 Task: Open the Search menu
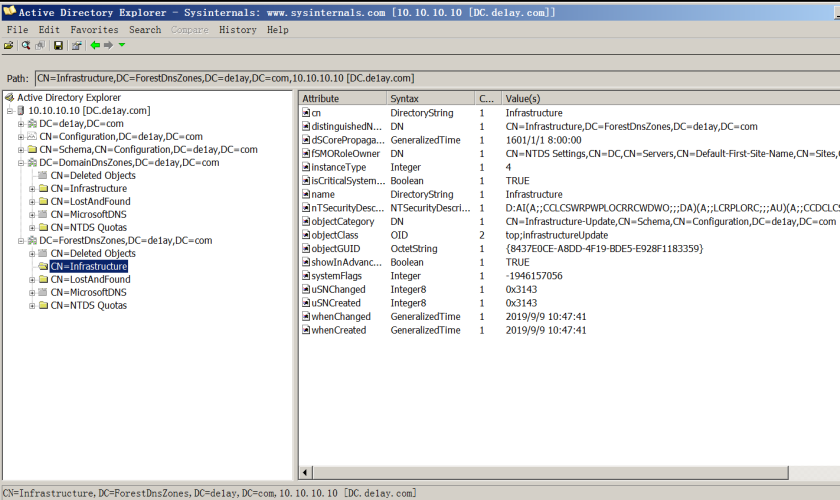[x=145, y=30]
